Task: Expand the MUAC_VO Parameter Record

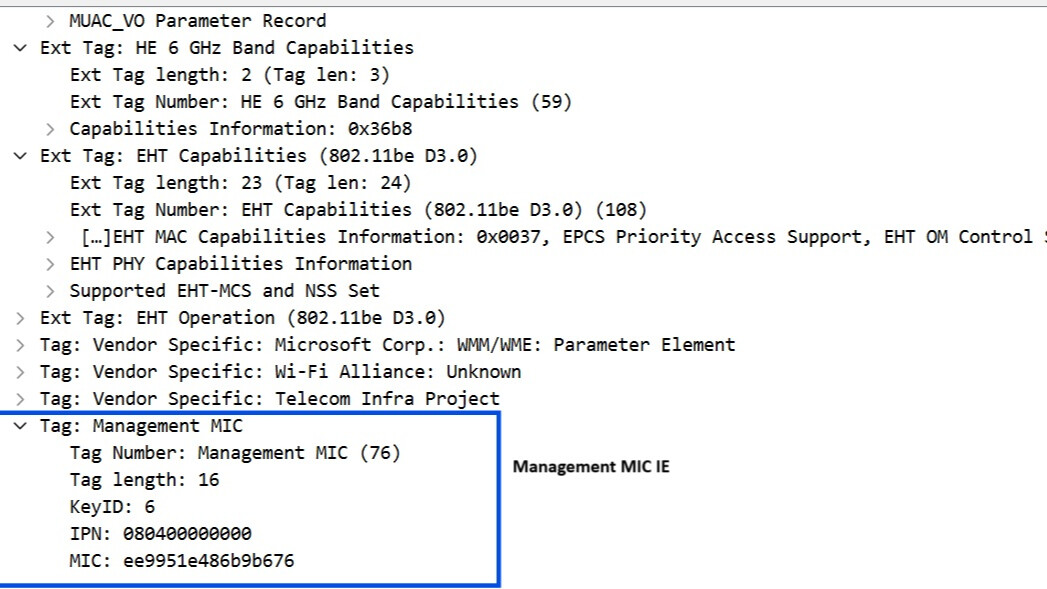Action: click(50, 21)
